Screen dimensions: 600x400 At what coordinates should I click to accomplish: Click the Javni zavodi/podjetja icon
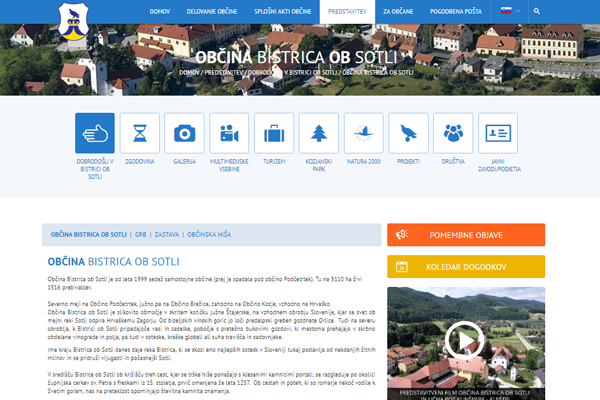498,133
